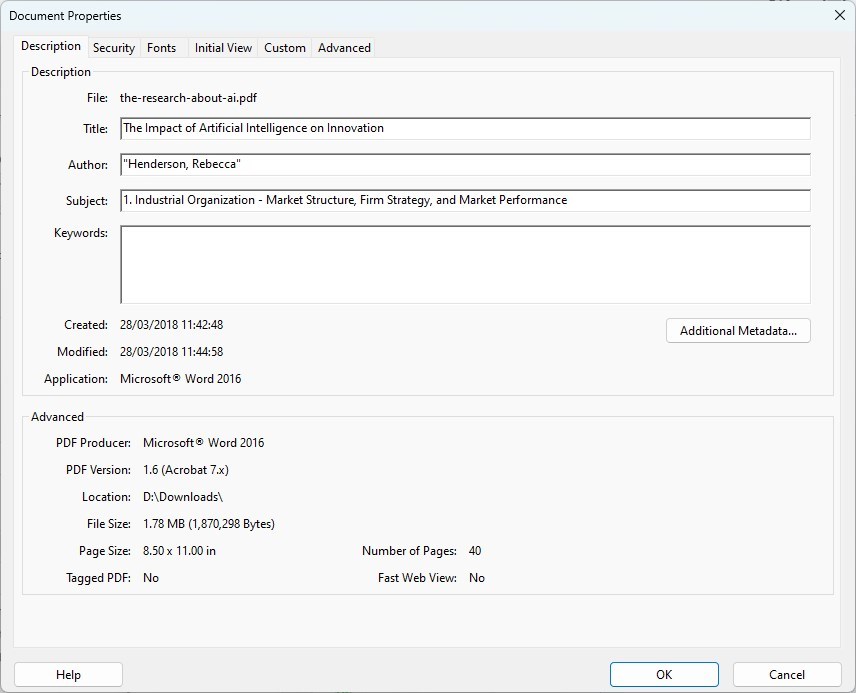Go to the Initial View tab
Screen dimensions: 856x693
point(223,48)
